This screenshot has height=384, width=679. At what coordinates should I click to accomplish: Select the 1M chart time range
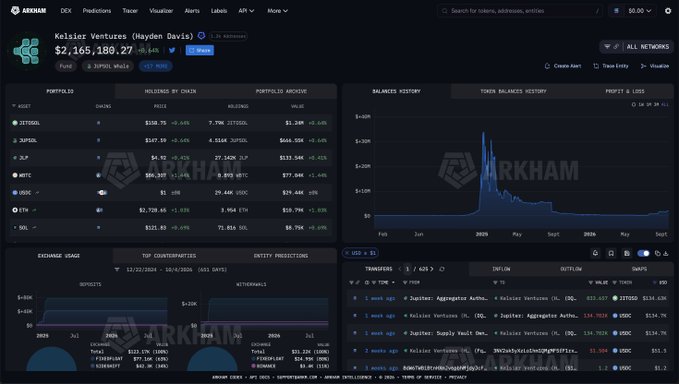[649, 104]
